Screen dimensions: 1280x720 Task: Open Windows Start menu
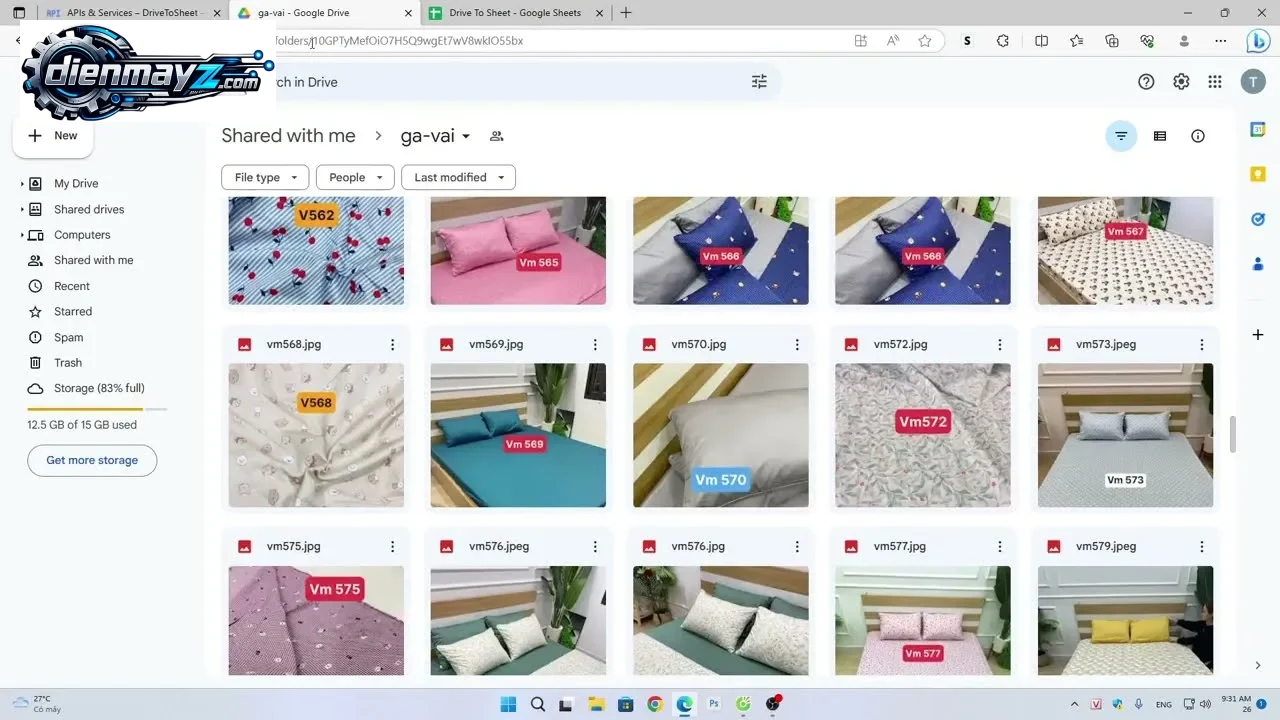click(508, 704)
